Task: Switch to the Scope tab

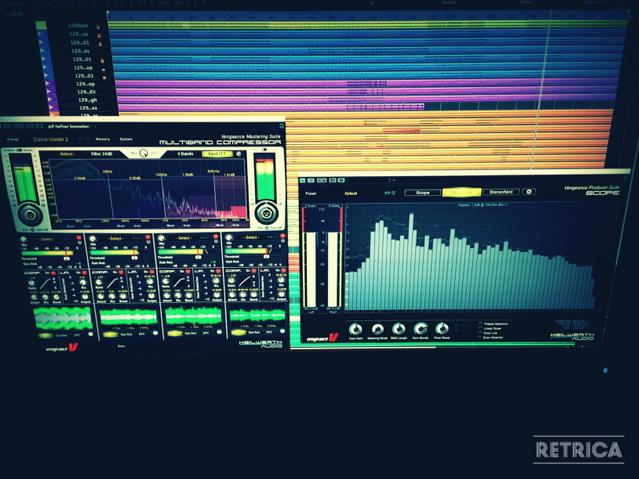Action: click(x=423, y=192)
